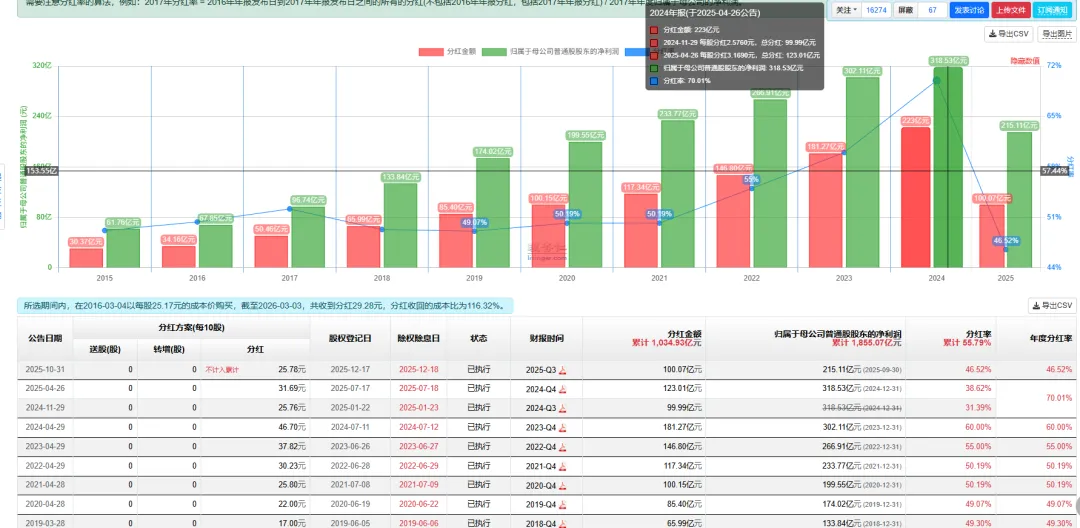This screenshot has width=1080, height=528.
Task: Open the PDF report for 2023-Q4
Action: point(563,427)
